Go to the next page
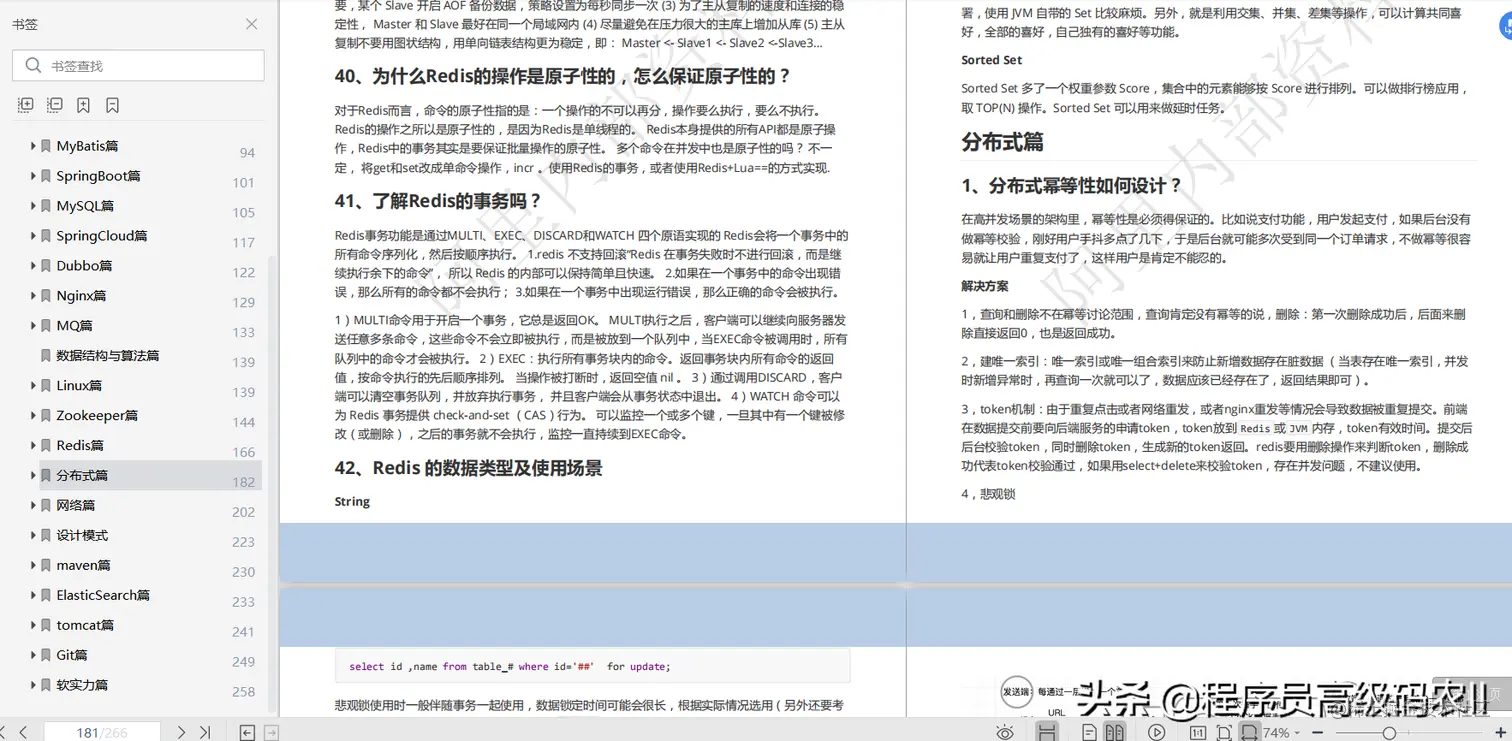Image resolution: width=1512 pixels, height=741 pixels. tap(181, 733)
